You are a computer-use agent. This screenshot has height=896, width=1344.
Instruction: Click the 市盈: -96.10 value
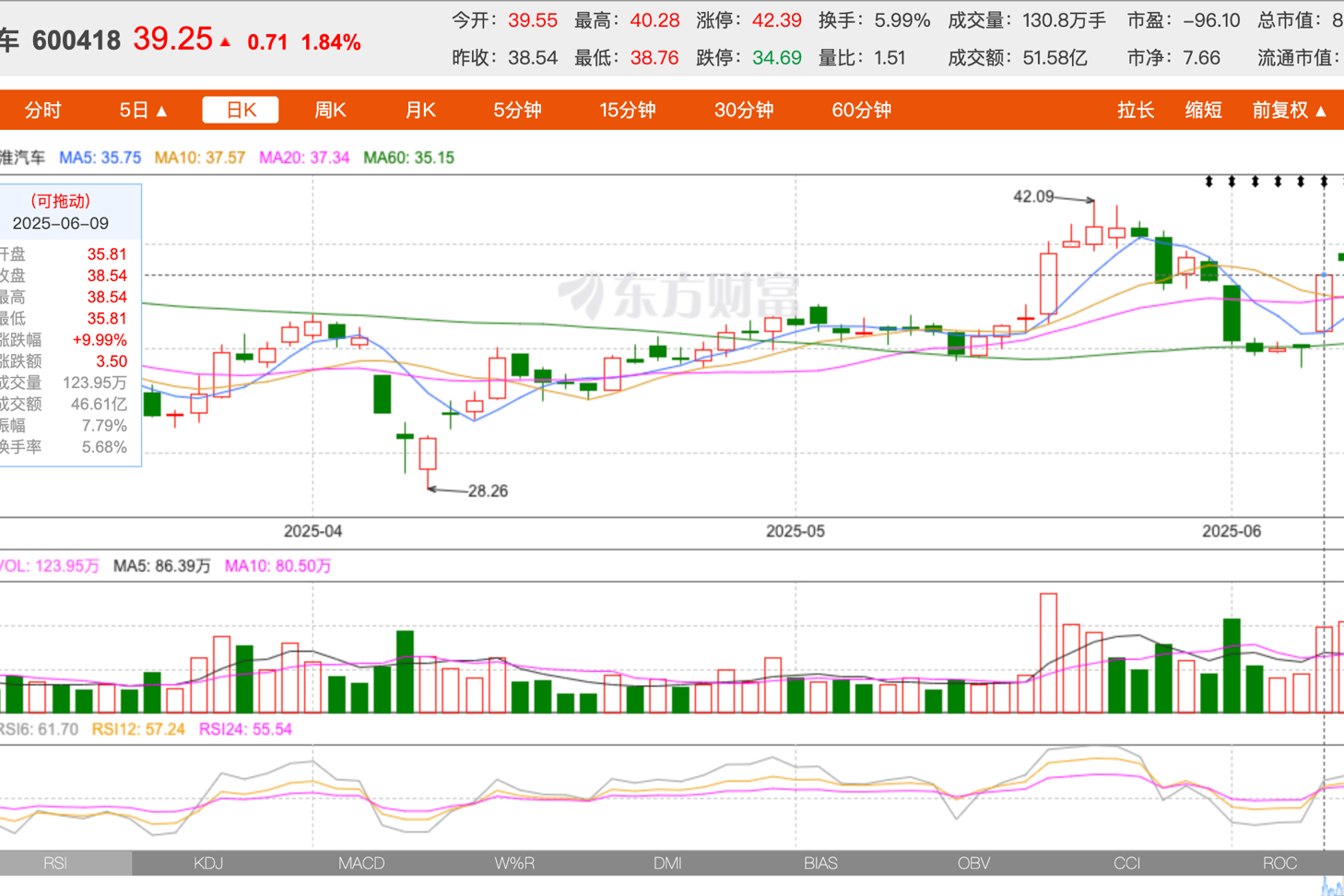[1211, 20]
